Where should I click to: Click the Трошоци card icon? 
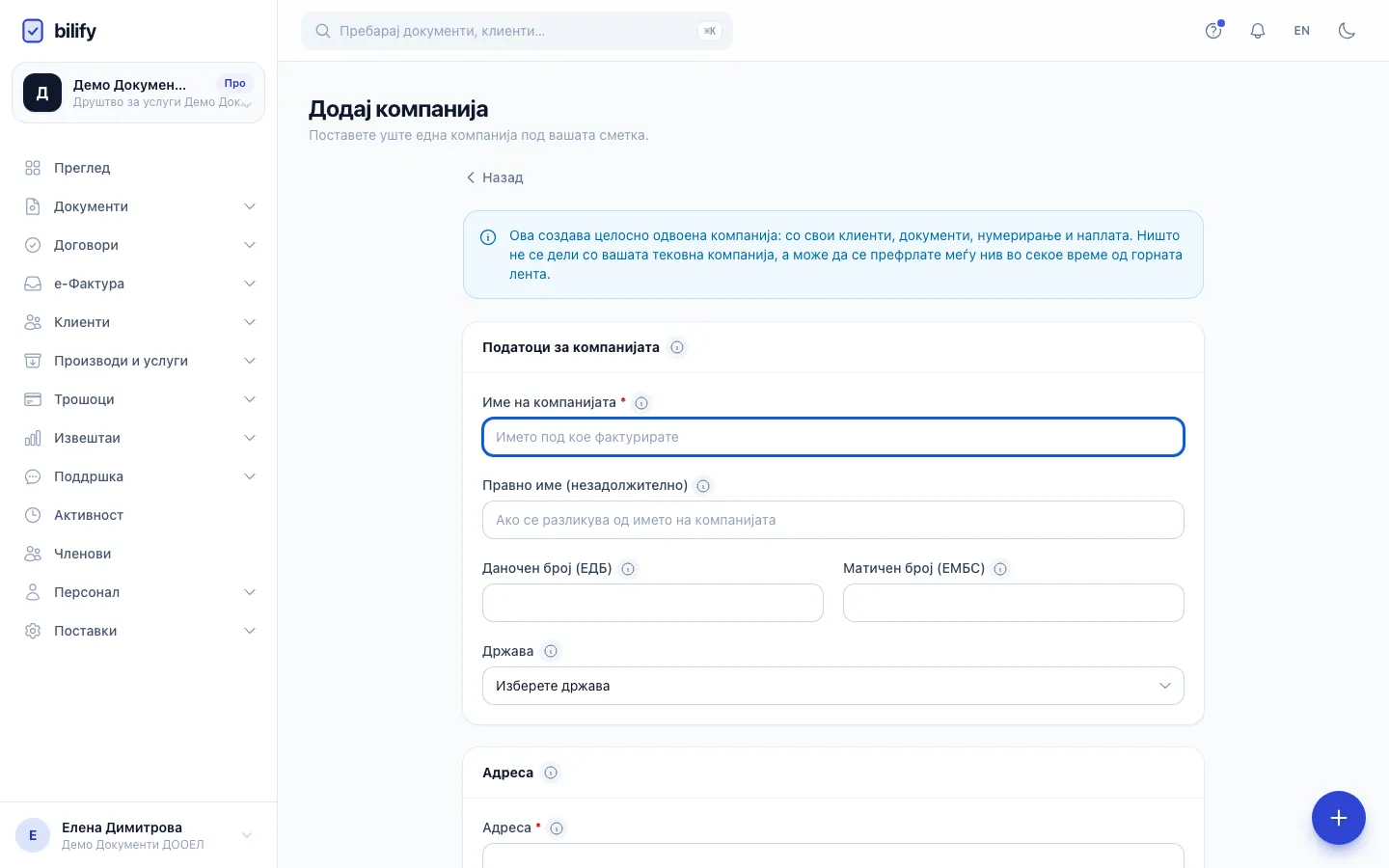pos(33,399)
